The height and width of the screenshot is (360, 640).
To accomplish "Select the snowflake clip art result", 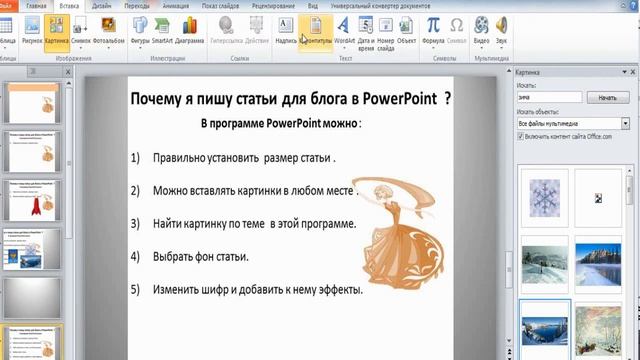I will 545,198.
